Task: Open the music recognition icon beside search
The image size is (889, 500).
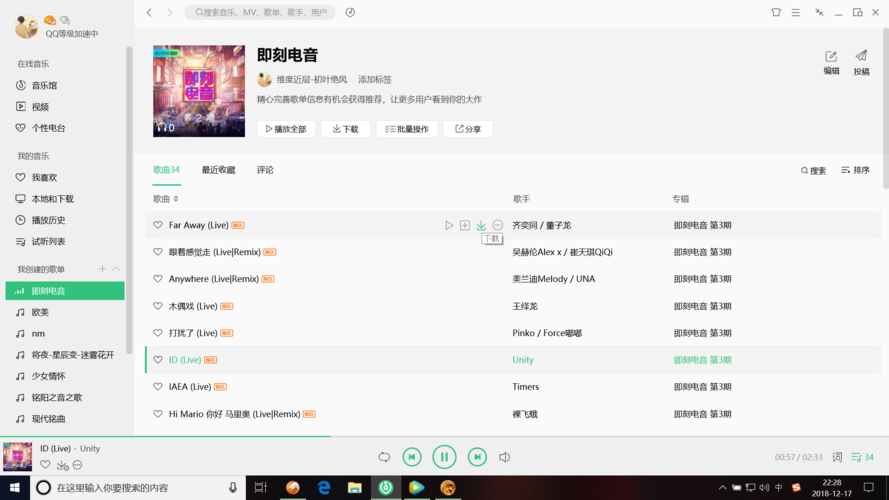Action: 350,12
